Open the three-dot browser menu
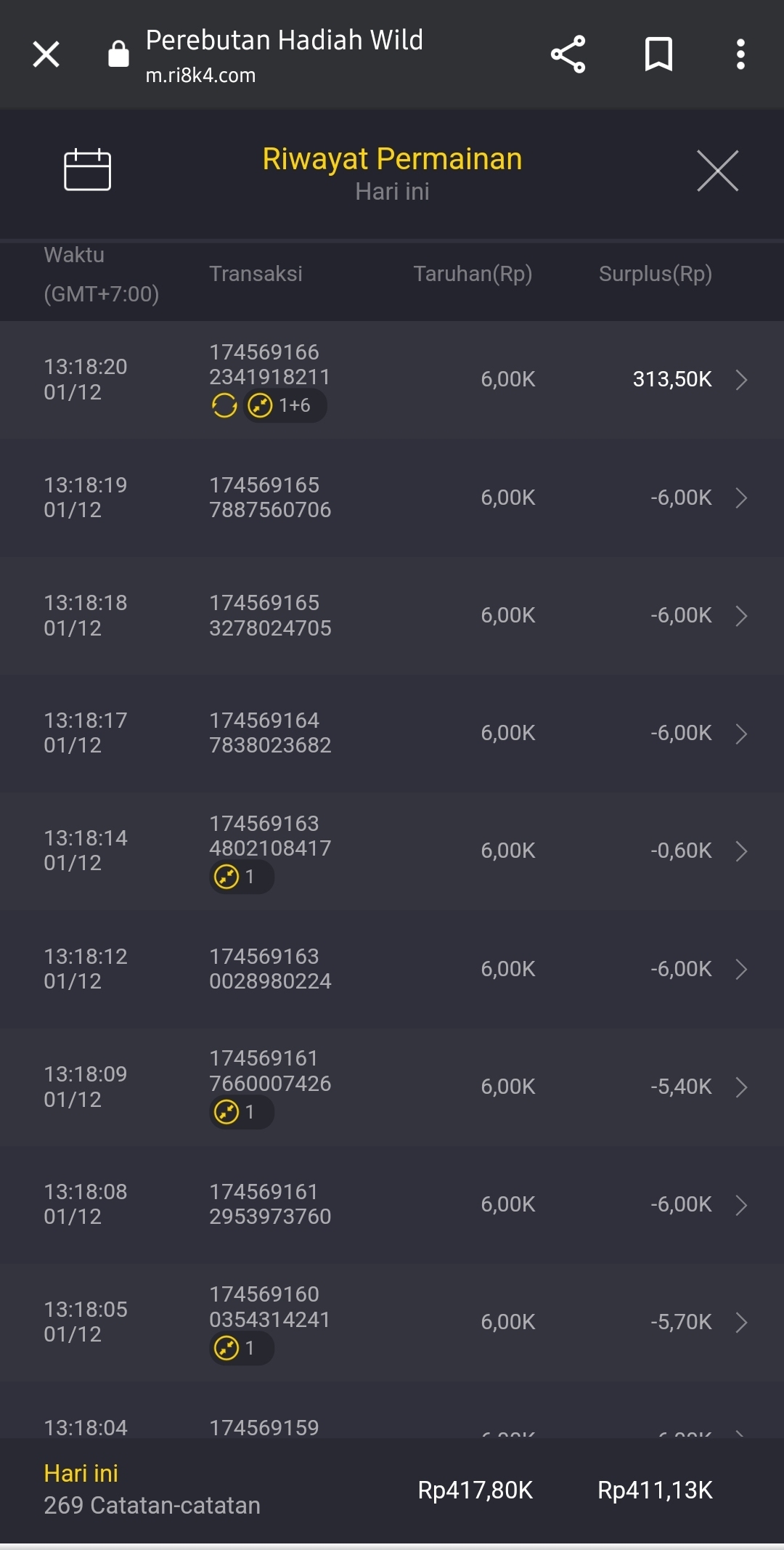Screen dimensions: 784x1550 click(x=740, y=54)
